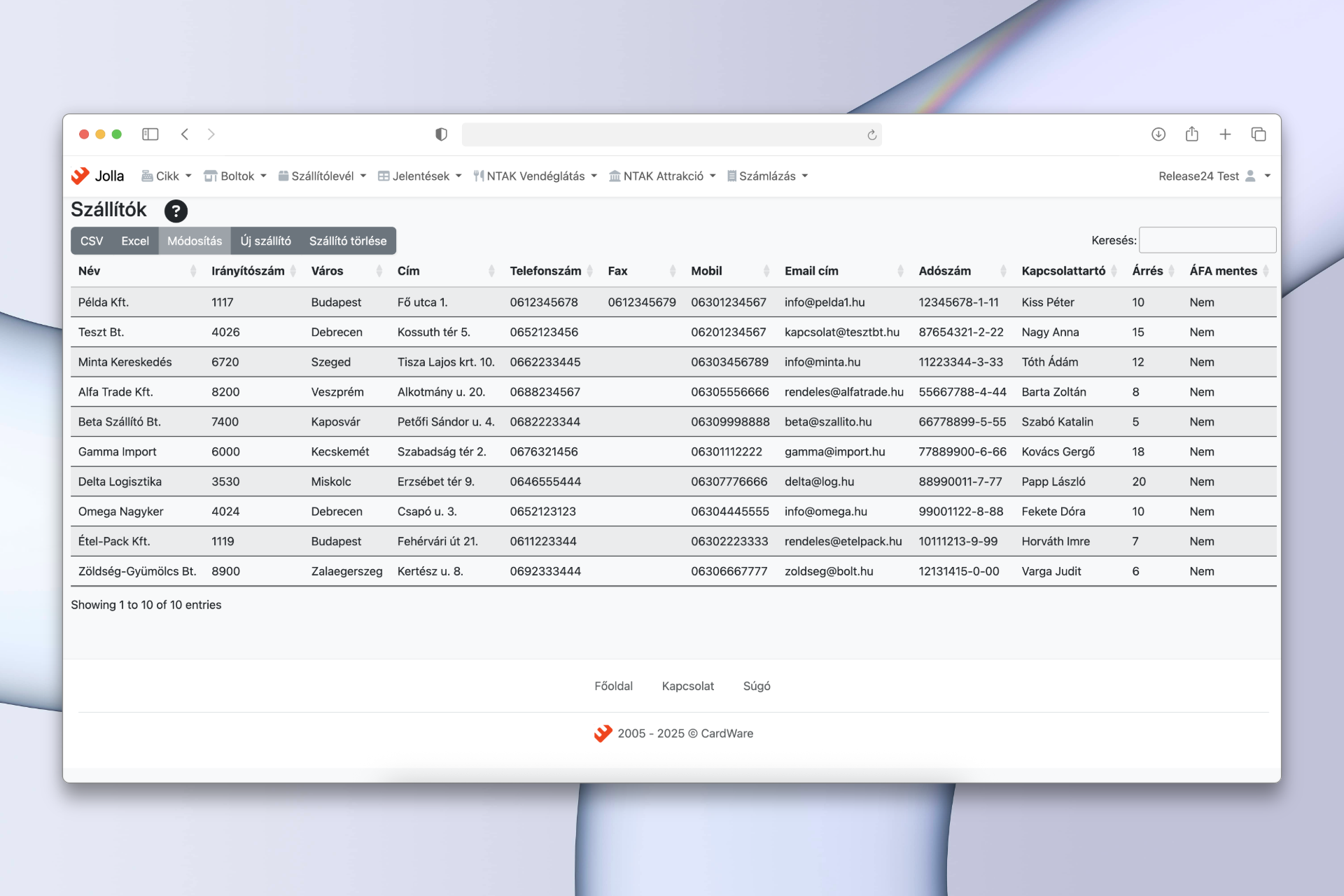Sort by ÁFA mentes column arrows
1344x896 pixels.
[1266, 271]
